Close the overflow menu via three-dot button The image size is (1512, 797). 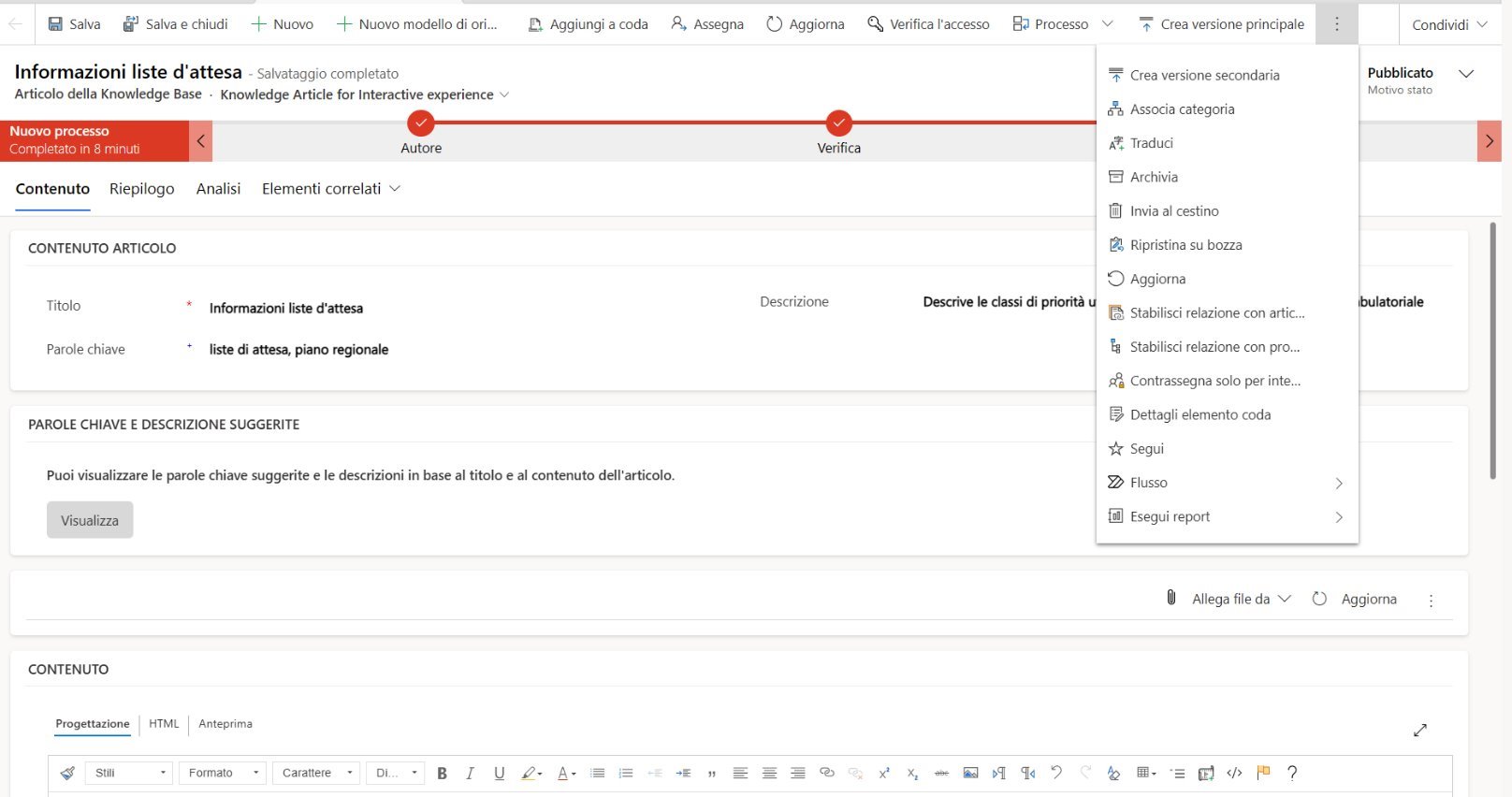pyautogui.click(x=1336, y=24)
